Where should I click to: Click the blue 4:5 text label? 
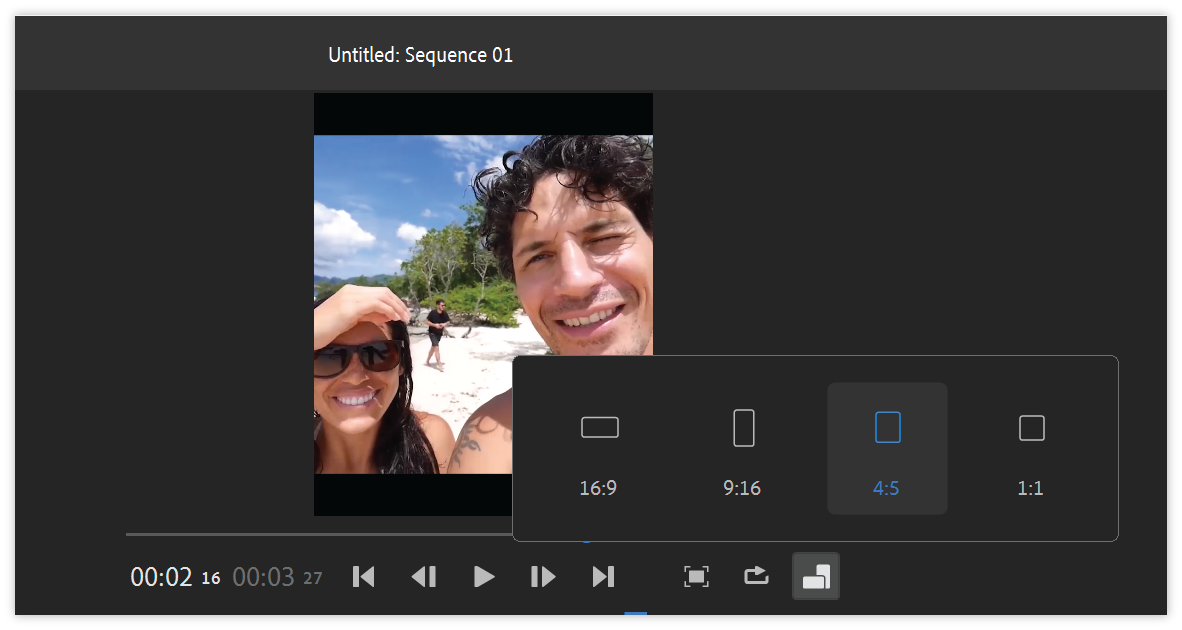tap(886, 489)
